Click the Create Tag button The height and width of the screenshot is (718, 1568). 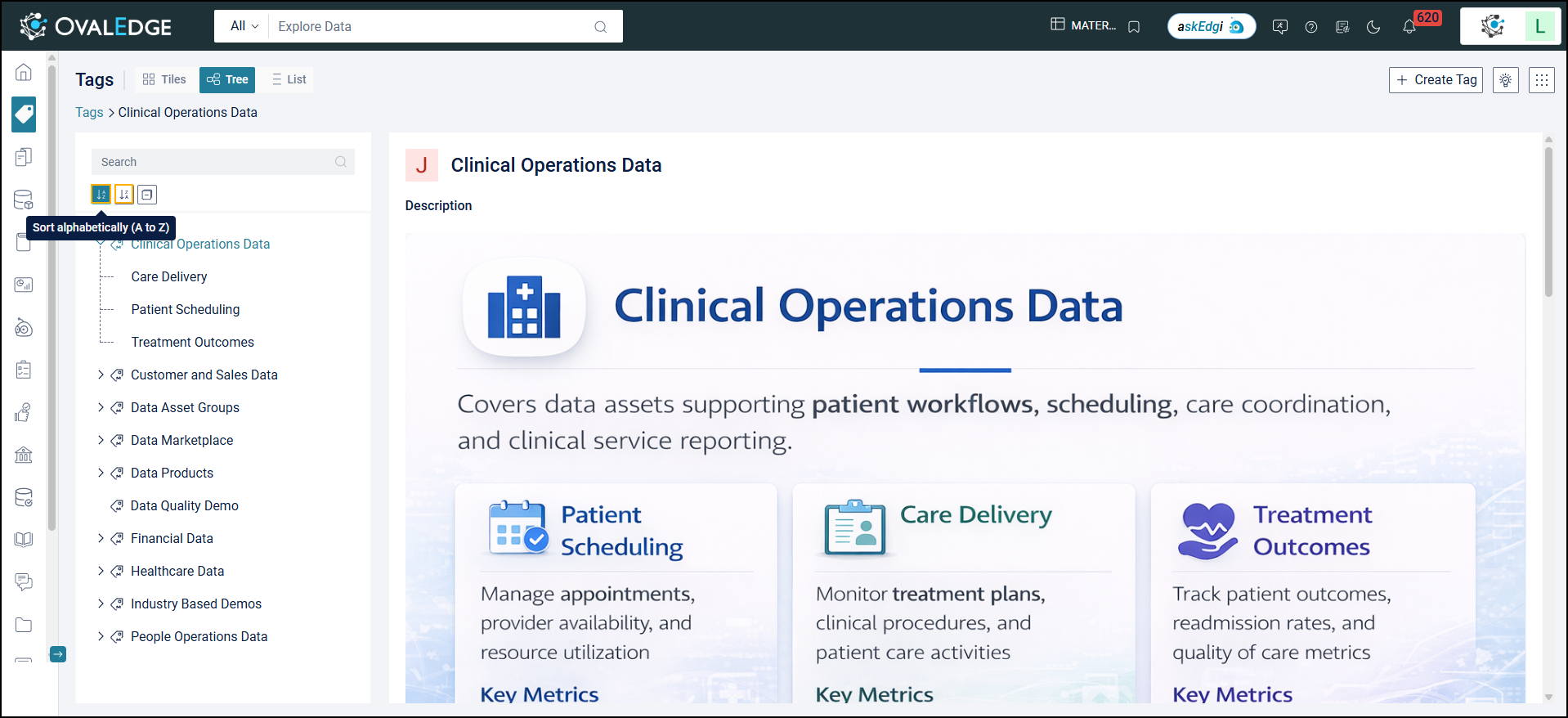coord(1436,80)
